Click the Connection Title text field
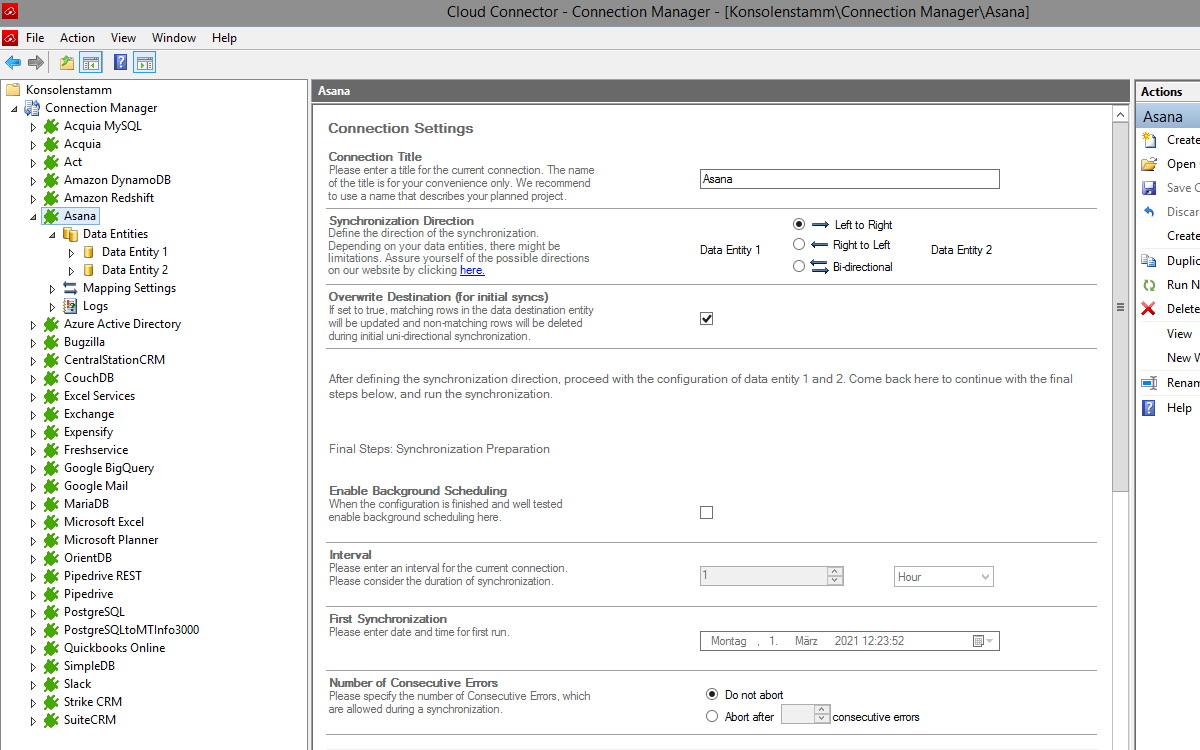Image resolution: width=1200 pixels, height=750 pixels. (x=849, y=179)
